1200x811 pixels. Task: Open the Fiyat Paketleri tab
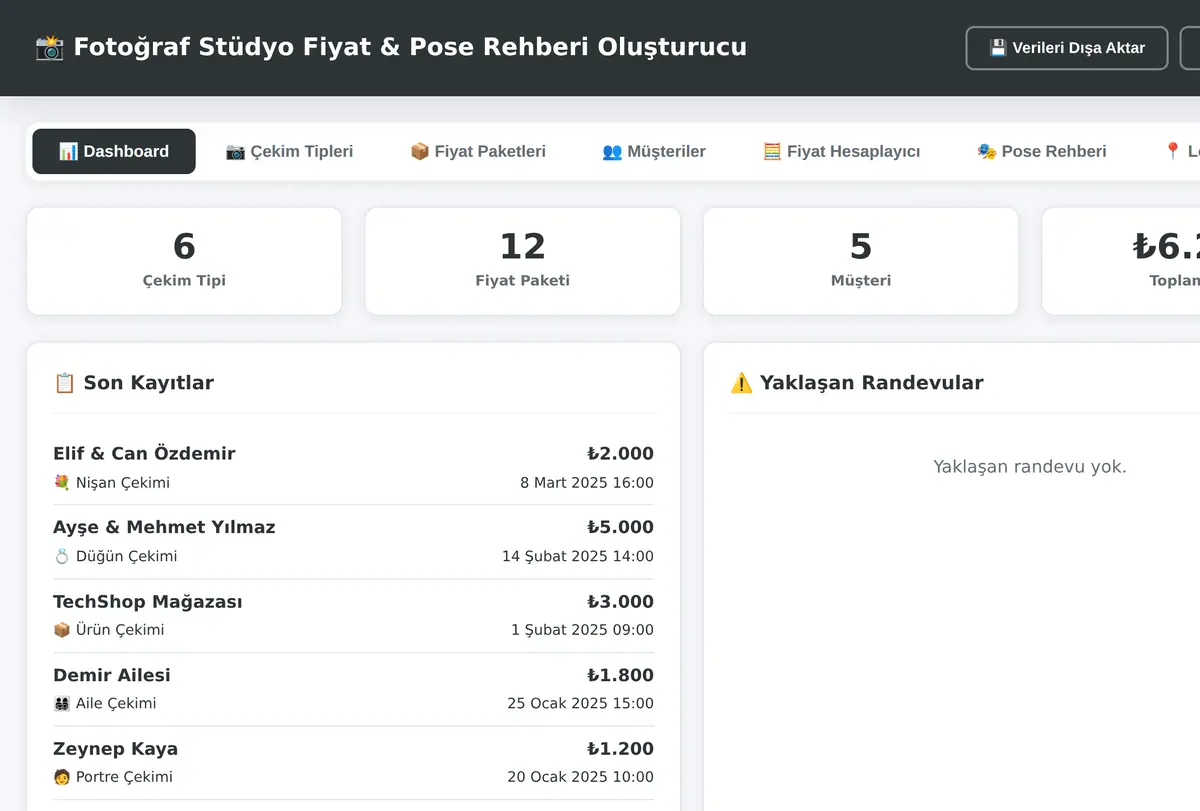(x=478, y=152)
